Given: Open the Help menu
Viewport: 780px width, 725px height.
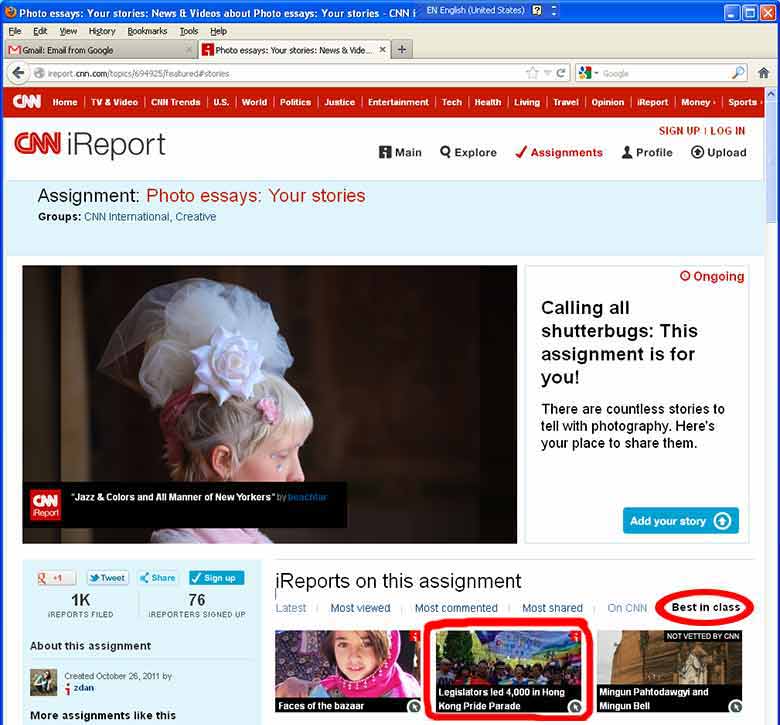Looking at the screenshot, I should tap(218, 31).
